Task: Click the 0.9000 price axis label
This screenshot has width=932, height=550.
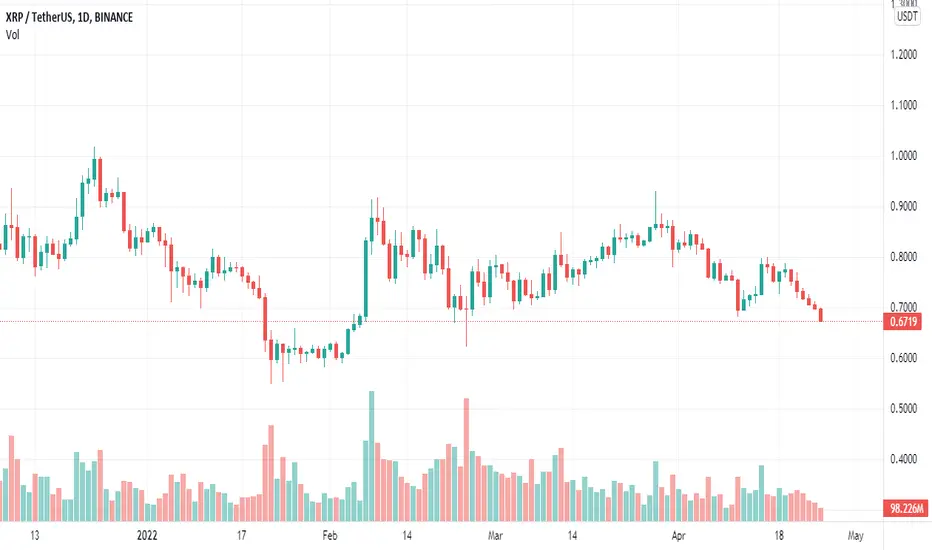Action: coord(903,206)
